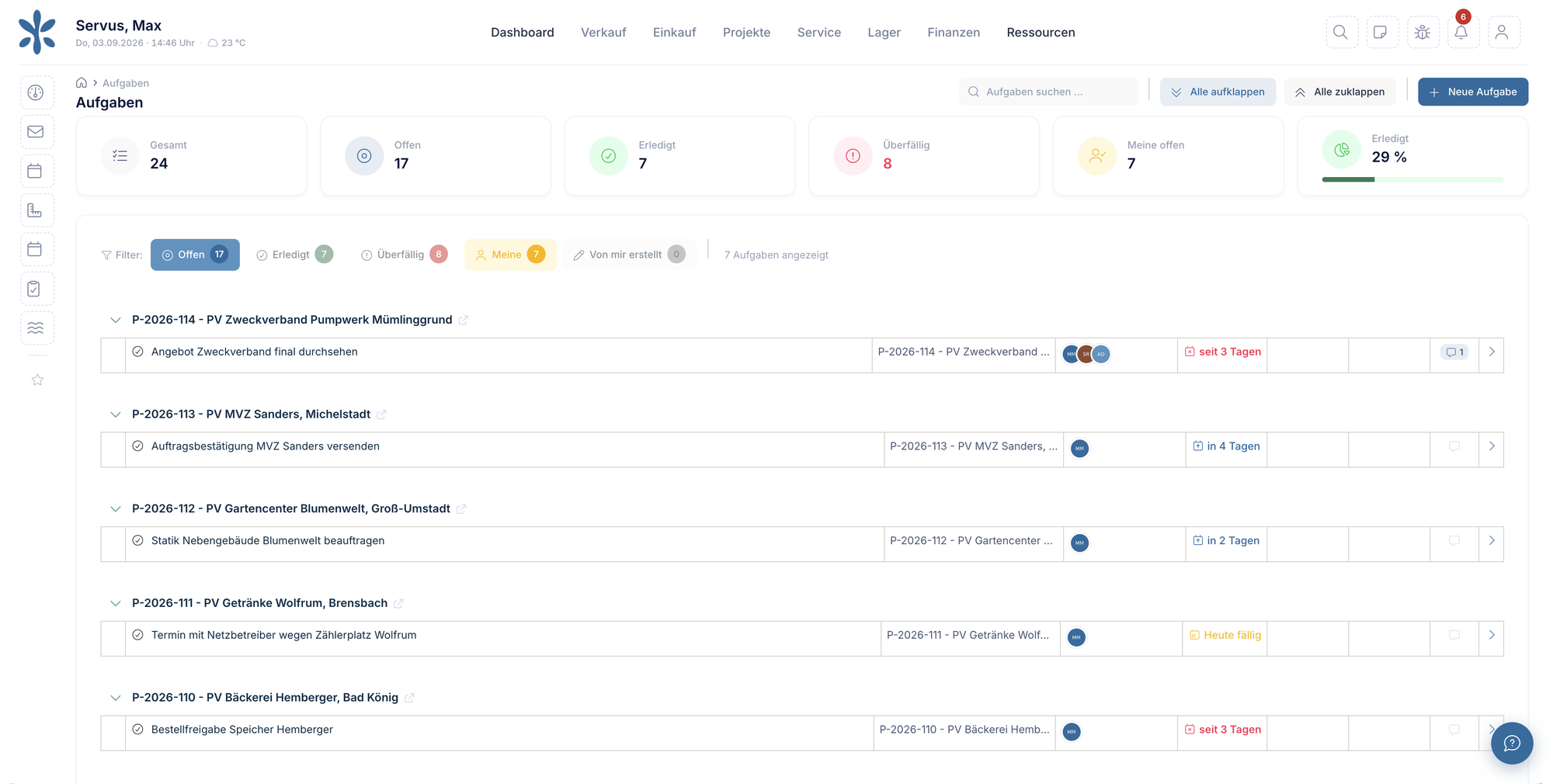Mark Statik Nebengebäude Blumenwelt beauftragen done
Screen dimensions: 1553x784
coord(137,541)
